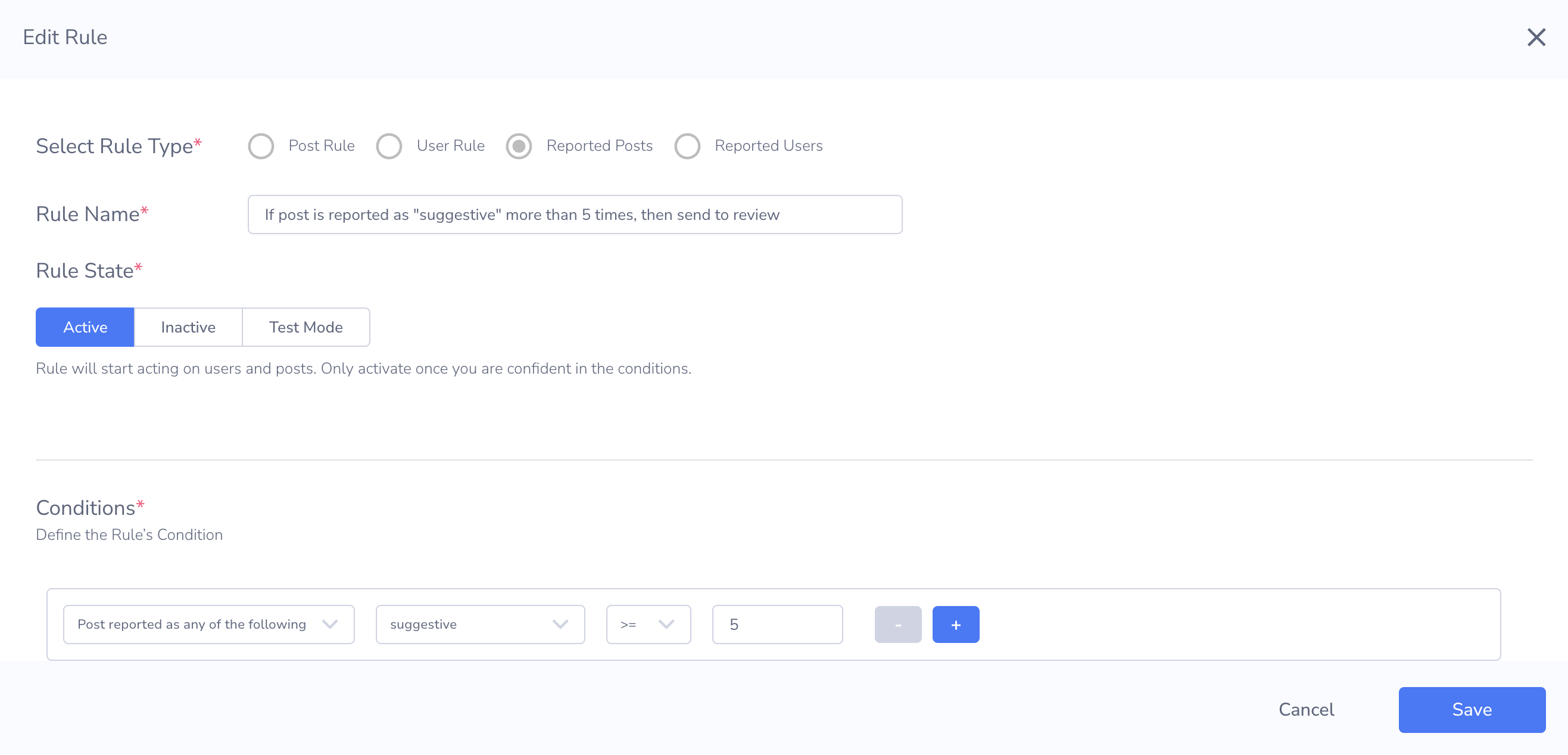Image resolution: width=1568 pixels, height=755 pixels.
Task: Click the chevron arrow on the suggestive dropdown
Action: [560, 624]
